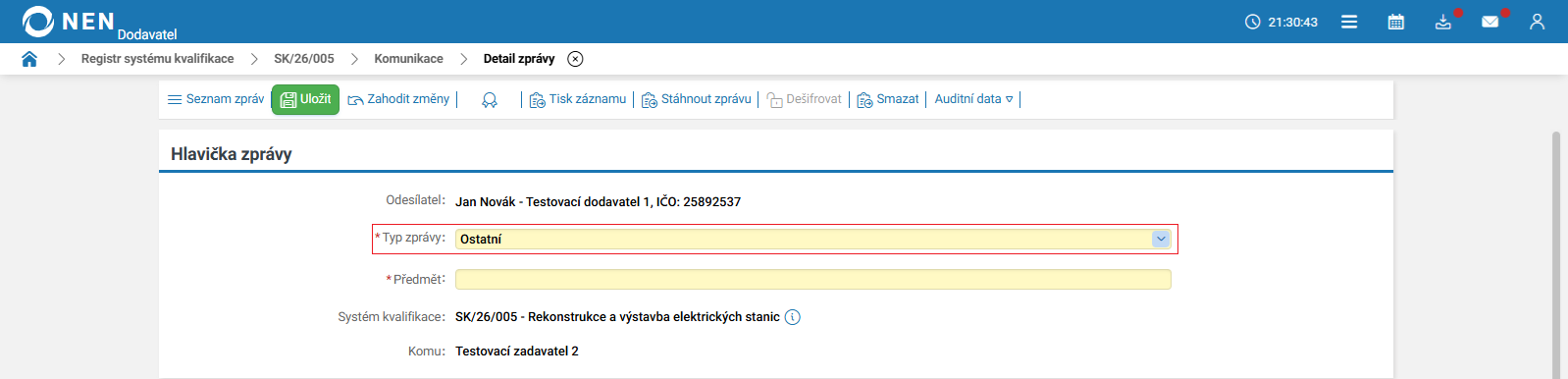Click the Dešifrovat toolbar item
This screenshot has height=379, width=1568.
pos(805,99)
